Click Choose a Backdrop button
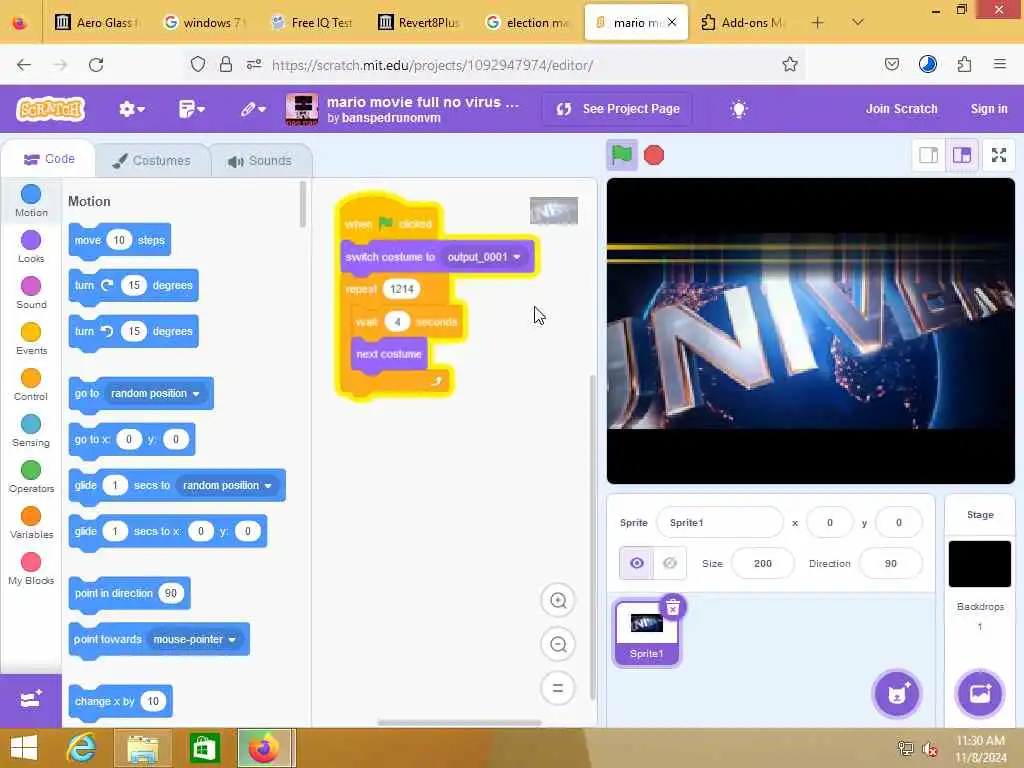 click(980, 694)
